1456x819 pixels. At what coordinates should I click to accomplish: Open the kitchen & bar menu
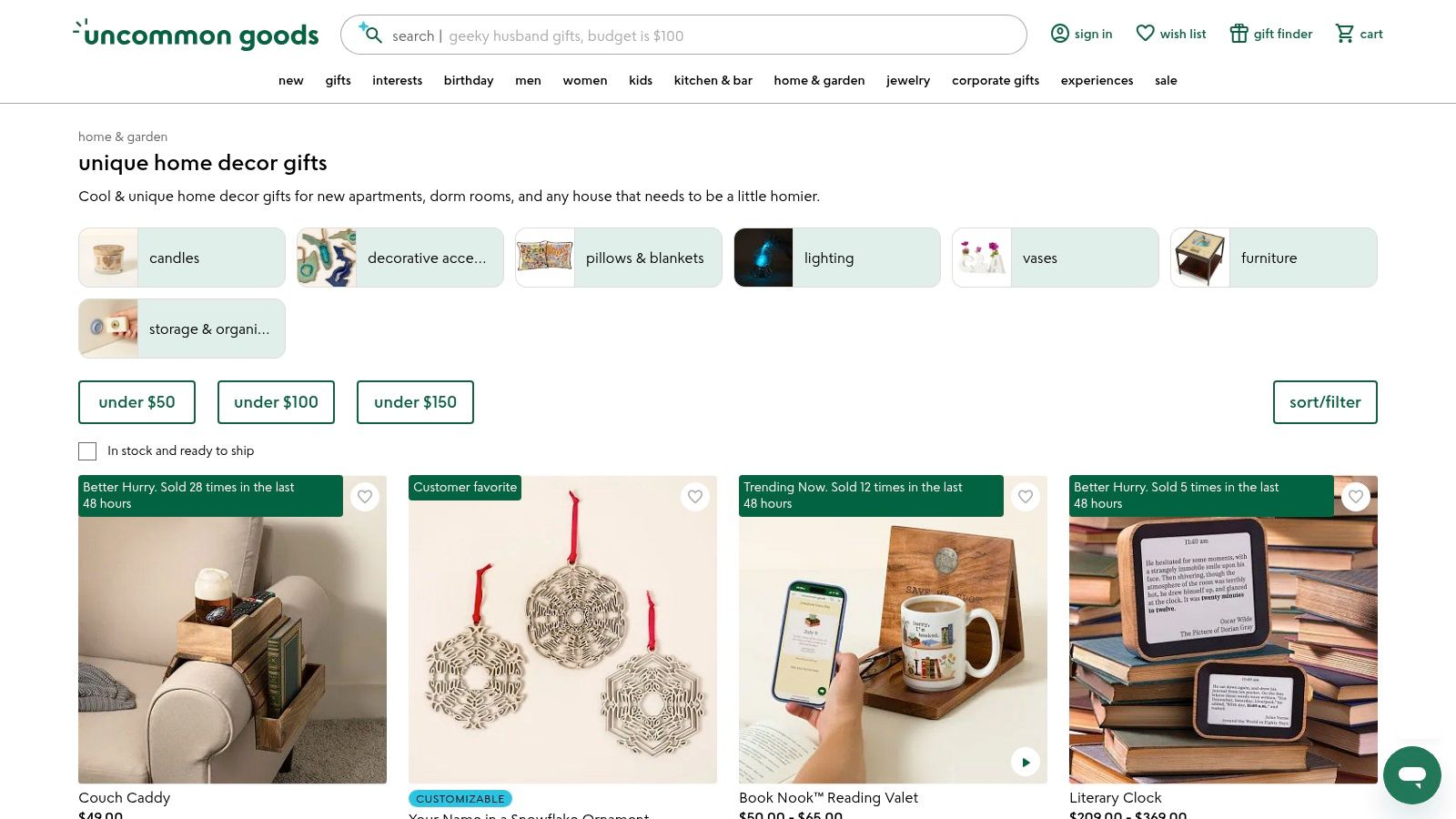point(713,80)
